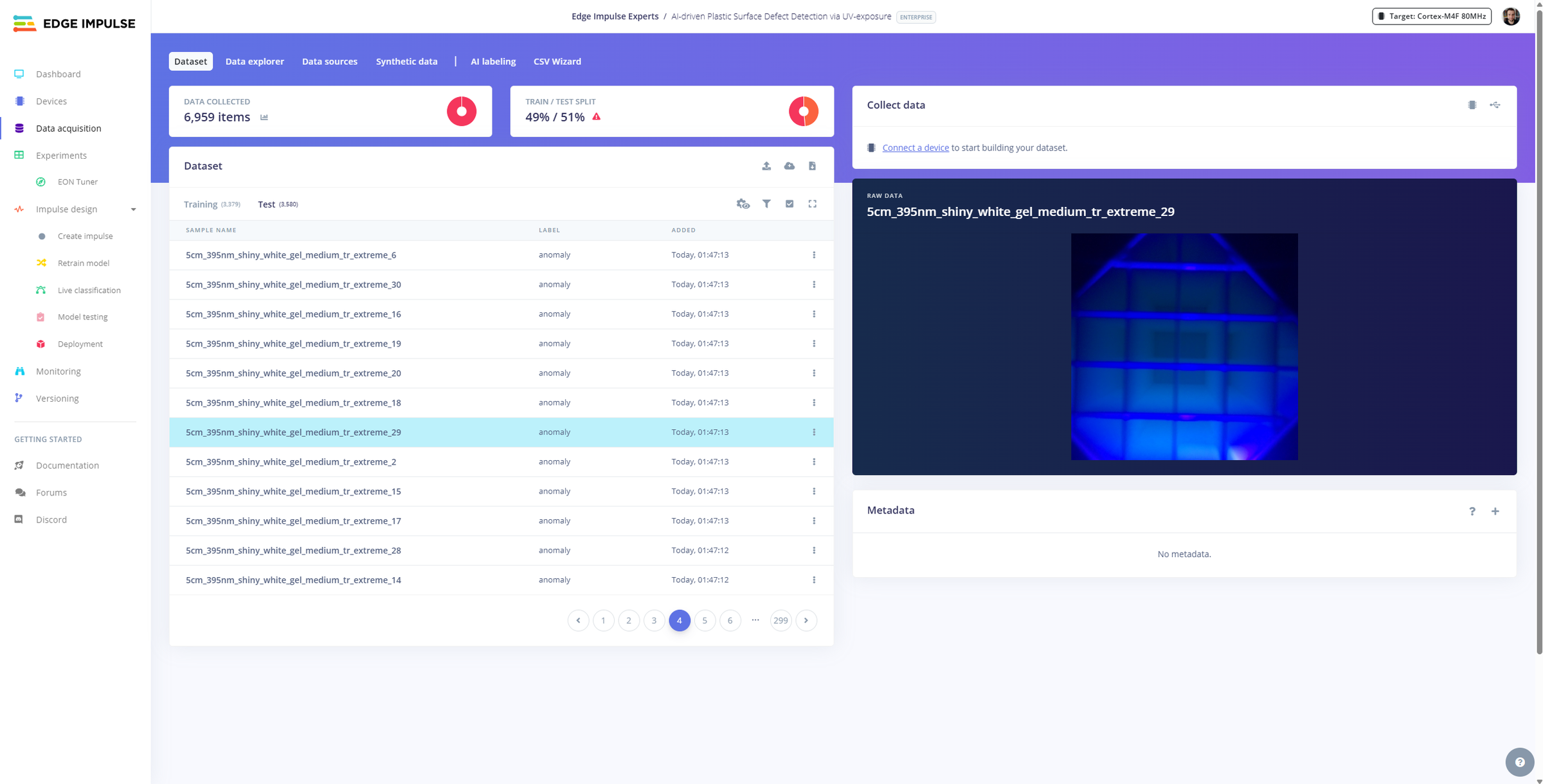Open options menu for sample extreme_30
This screenshot has width=1543, height=784.
(x=814, y=285)
